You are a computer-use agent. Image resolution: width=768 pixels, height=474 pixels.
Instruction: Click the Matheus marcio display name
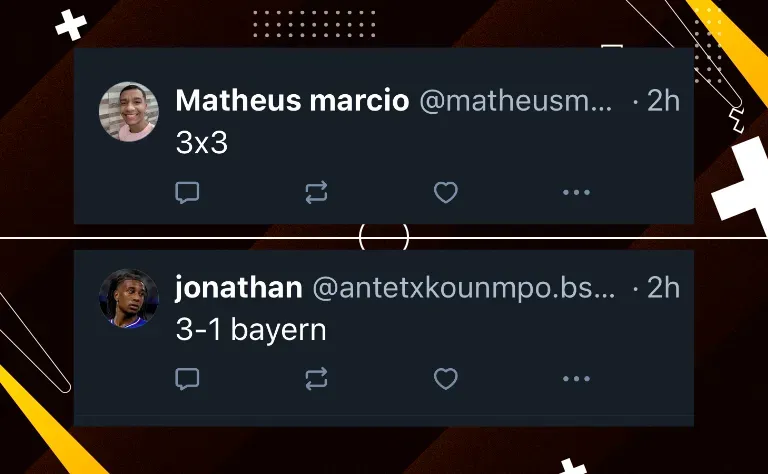point(292,101)
